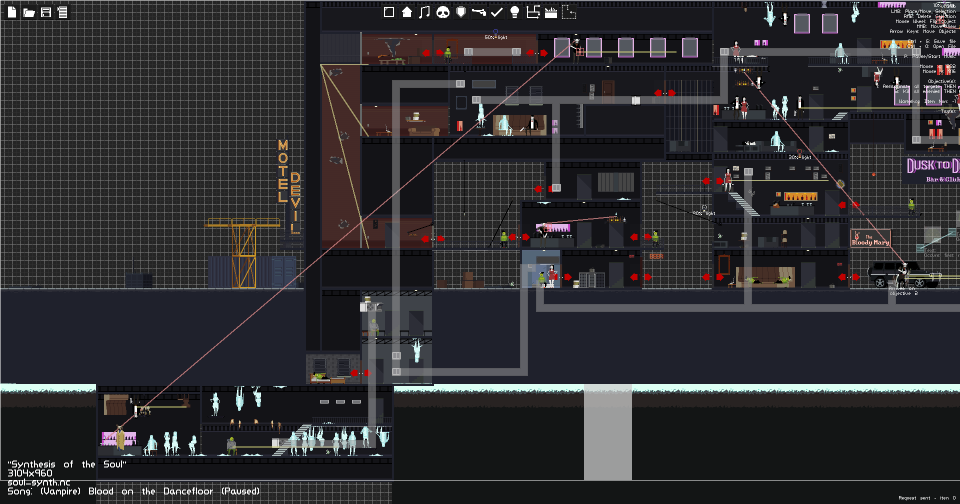
Task: Select the square block tile category
Action: [x=389, y=12]
